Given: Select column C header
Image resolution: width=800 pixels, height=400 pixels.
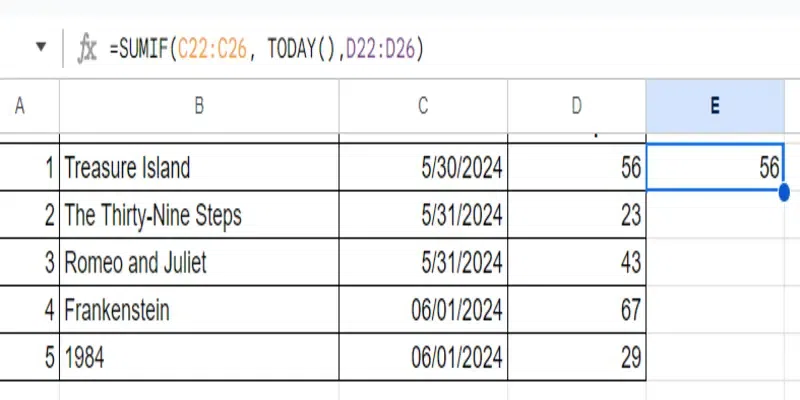Looking at the screenshot, I should [423, 106].
